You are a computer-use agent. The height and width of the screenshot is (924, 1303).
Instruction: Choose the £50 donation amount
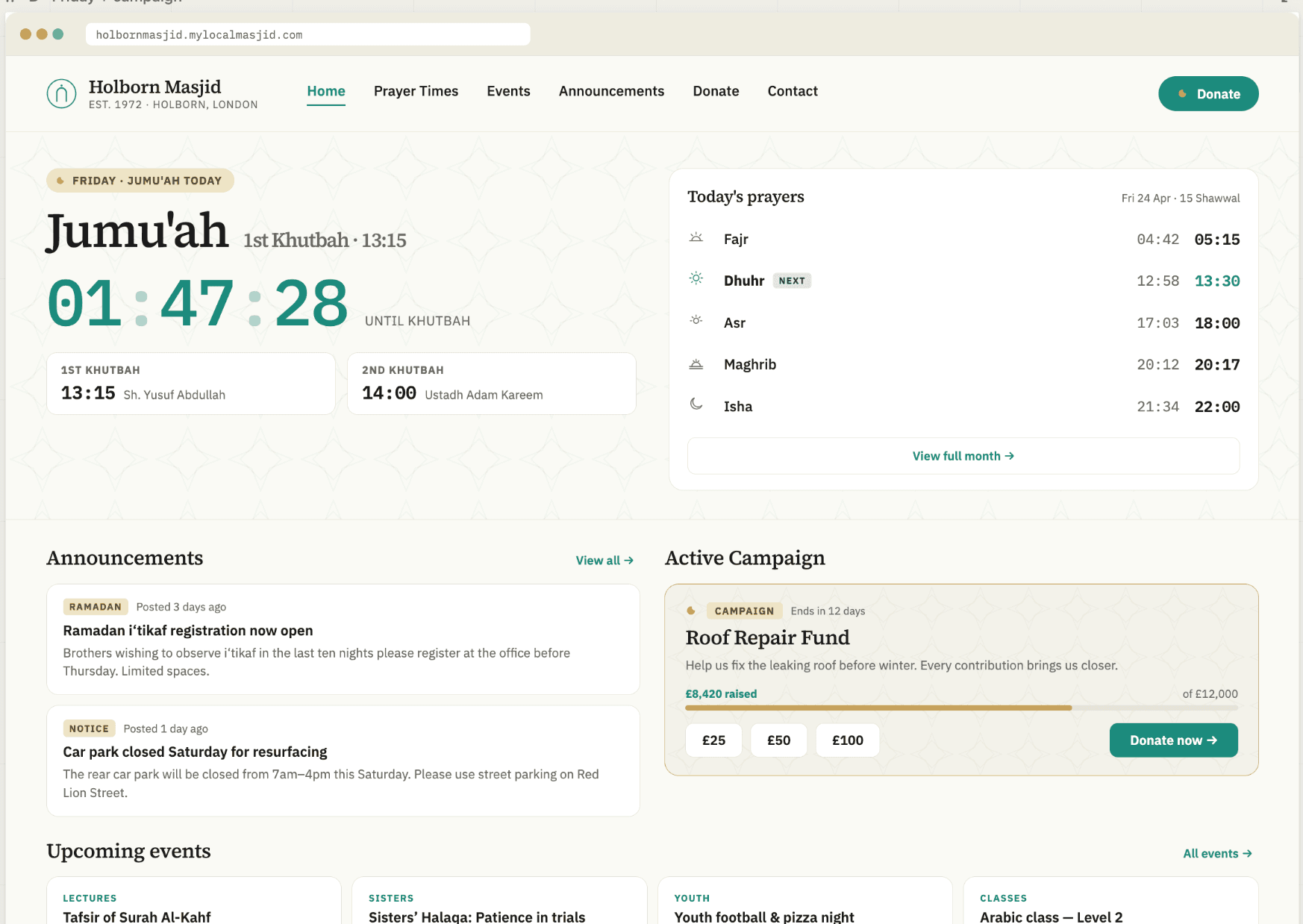(778, 740)
